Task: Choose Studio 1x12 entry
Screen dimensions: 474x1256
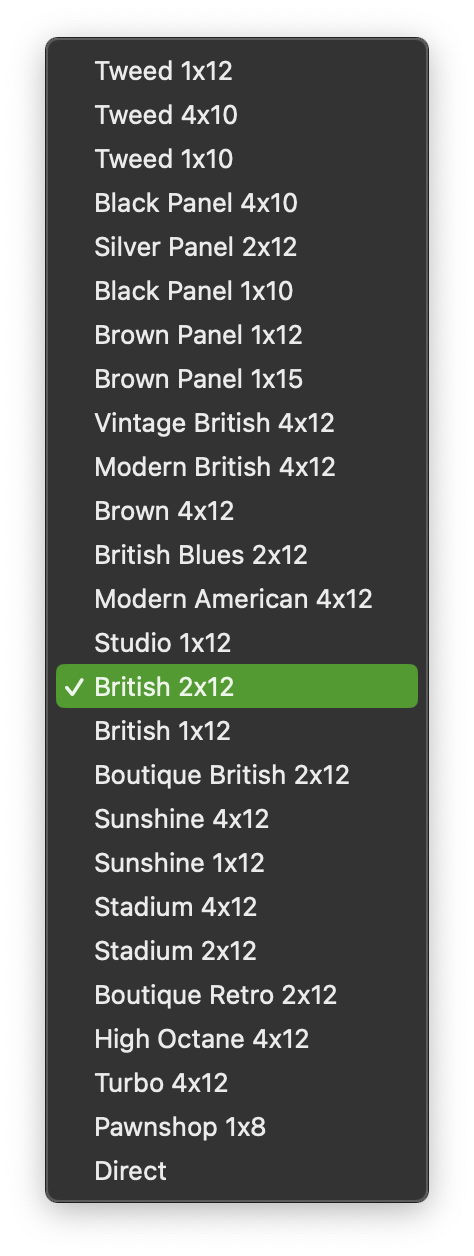Action: pyautogui.click(x=237, y=643)
